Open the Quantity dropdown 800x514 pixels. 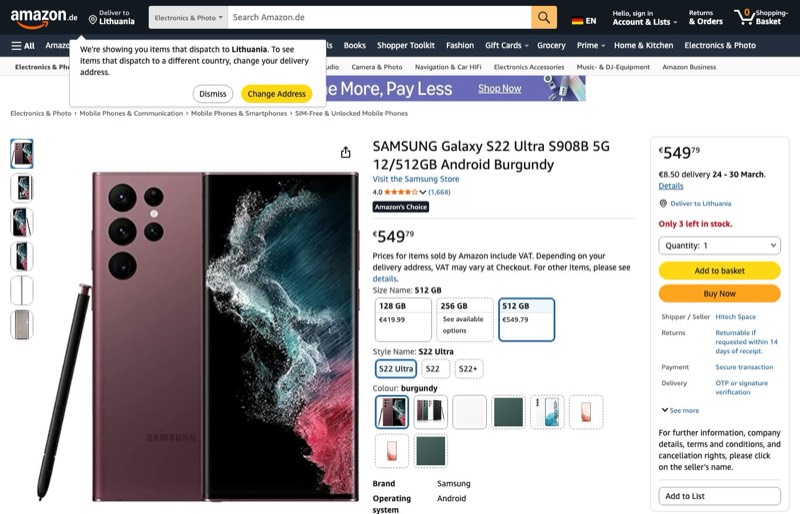point(719,245)
